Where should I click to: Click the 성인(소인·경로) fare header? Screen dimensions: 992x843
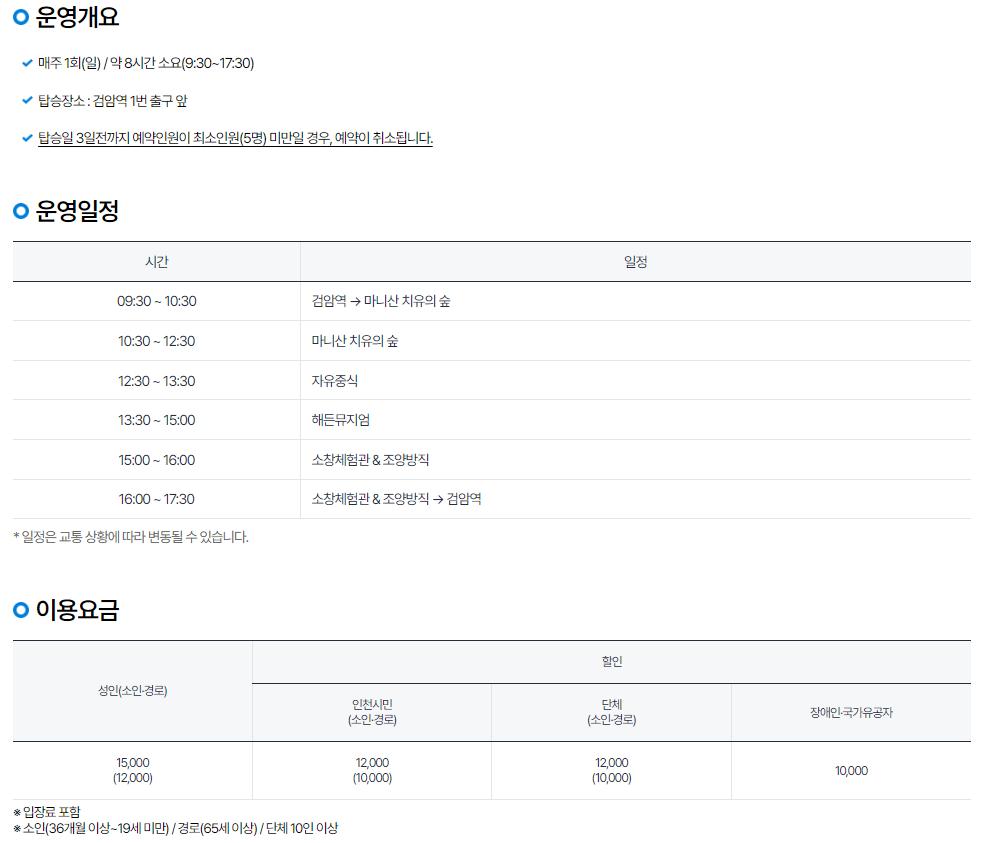(132, 691)
